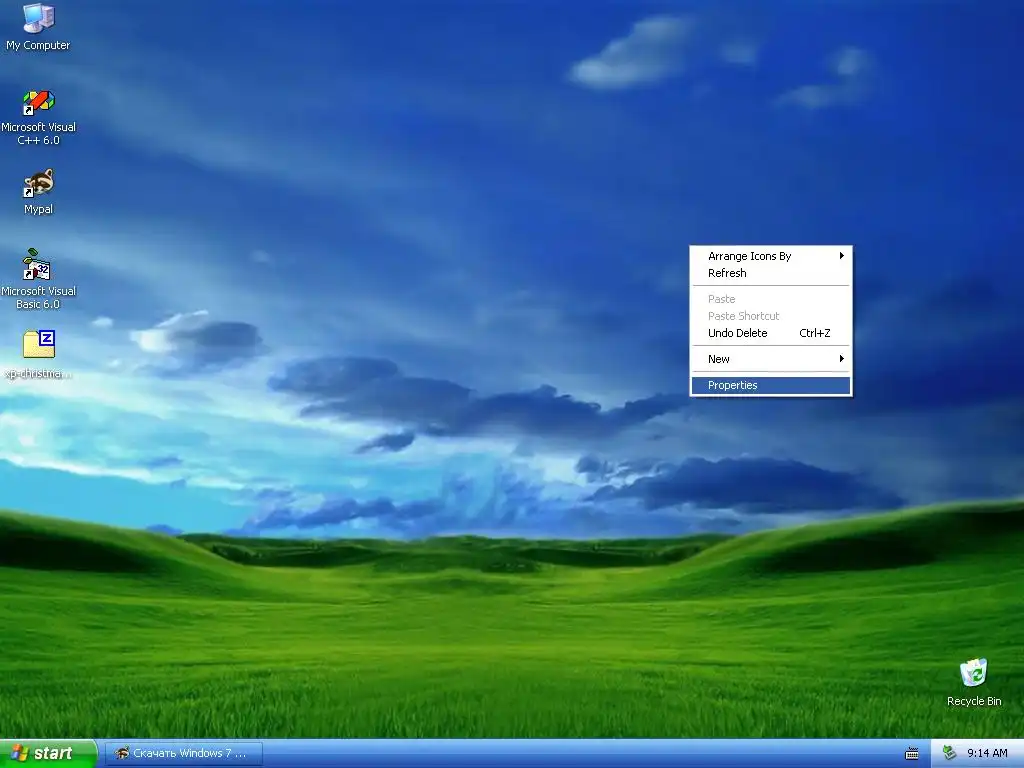The width and height of the screenshot is (1024, 768).
Task: Choose Undo Delete in the context menu
Action: coord(771,333)
